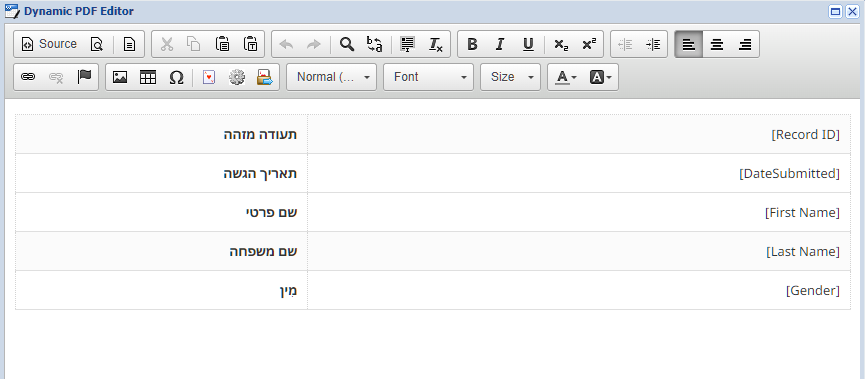Viewport: 865px width, 379px height.
Task: Toggle Underline formatting
Action: point(528,44)
